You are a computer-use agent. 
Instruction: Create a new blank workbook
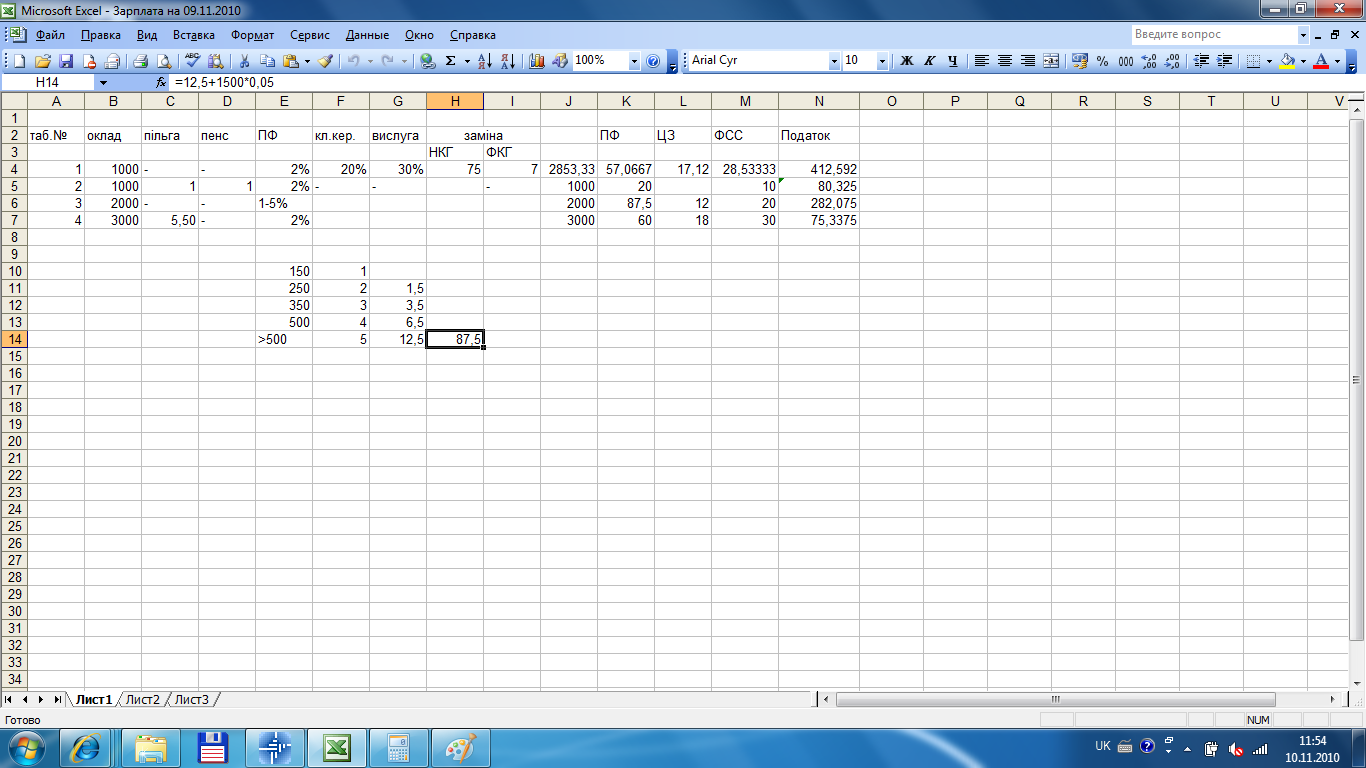point(20,61)
